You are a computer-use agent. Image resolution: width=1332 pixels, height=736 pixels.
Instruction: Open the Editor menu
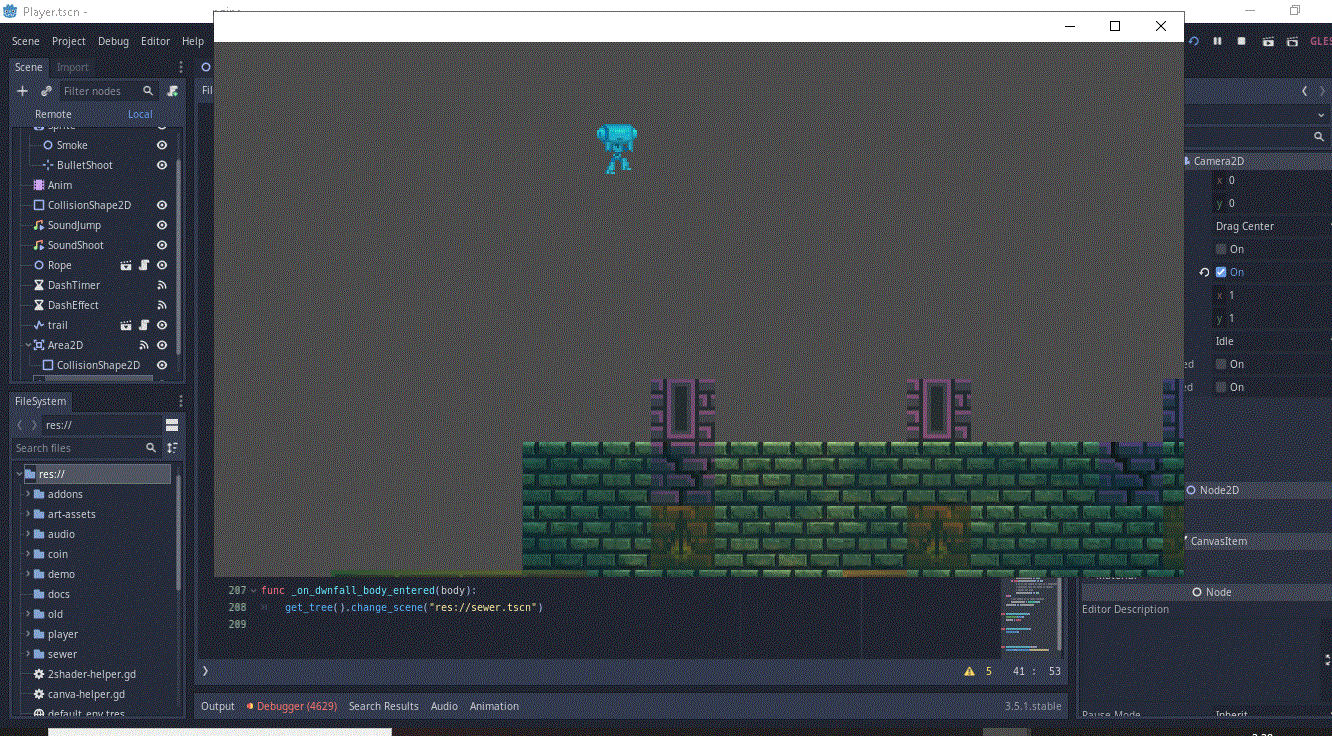[155, 41]
